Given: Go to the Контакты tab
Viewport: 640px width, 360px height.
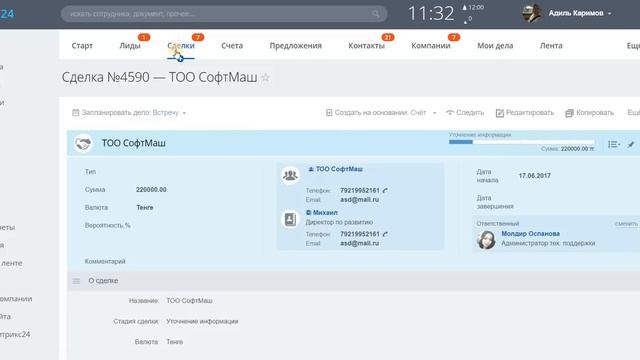Looking at the screenshot, I should click(367, 46).
